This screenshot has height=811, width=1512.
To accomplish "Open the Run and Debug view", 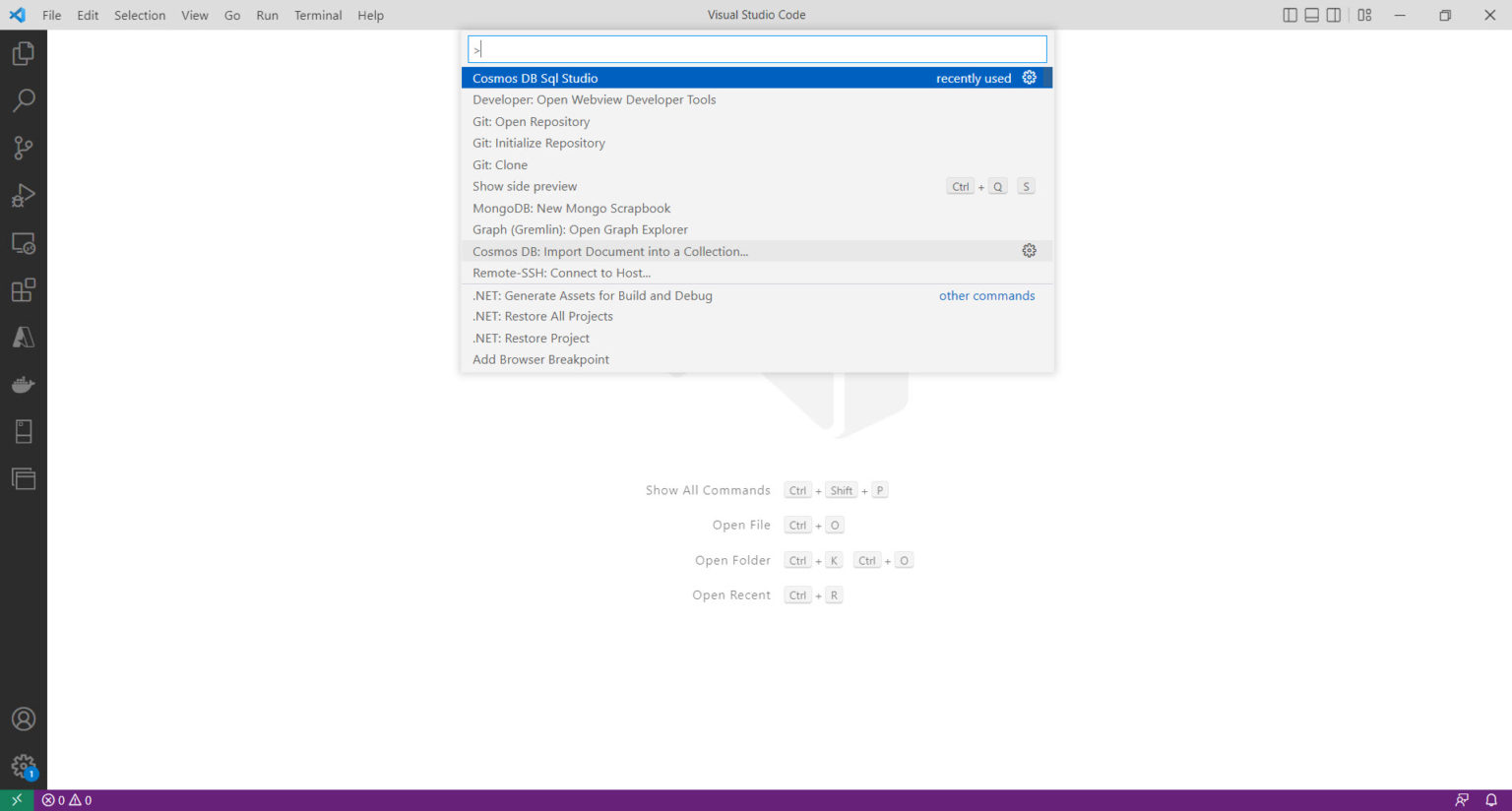I will [x=24, y=195].
